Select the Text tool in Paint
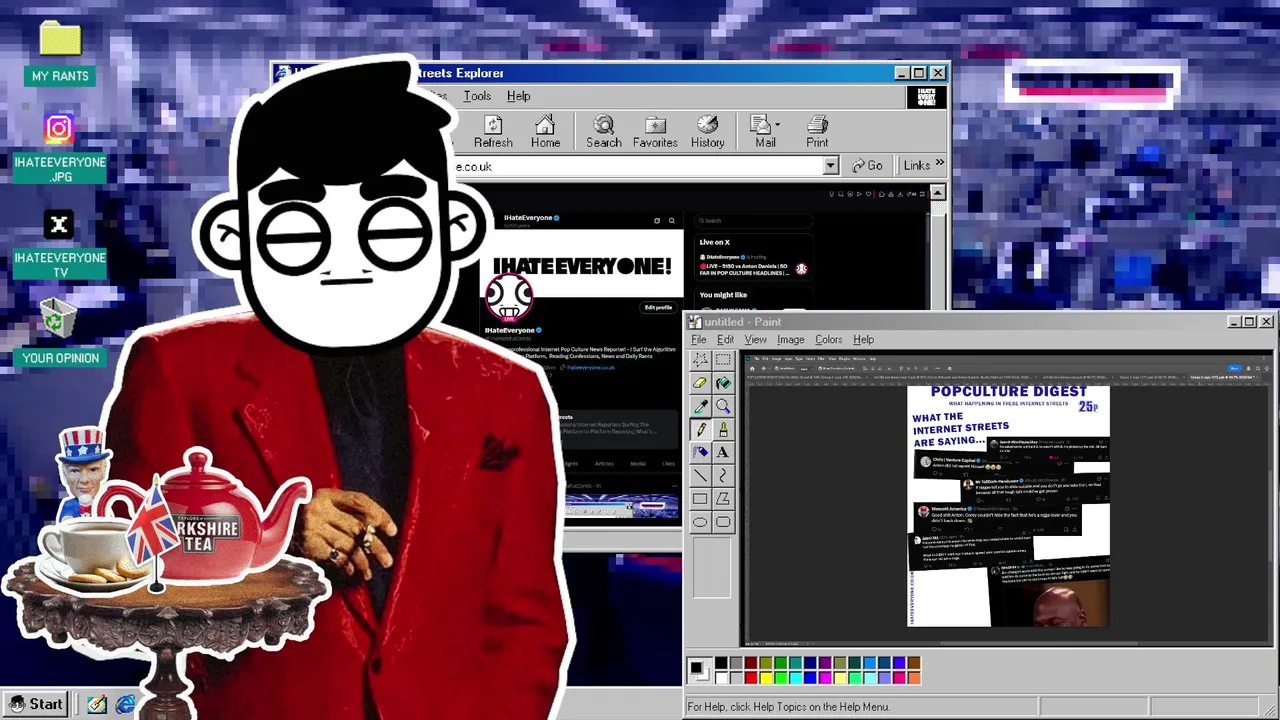The image size is (1280, 720). pos(723,452)
